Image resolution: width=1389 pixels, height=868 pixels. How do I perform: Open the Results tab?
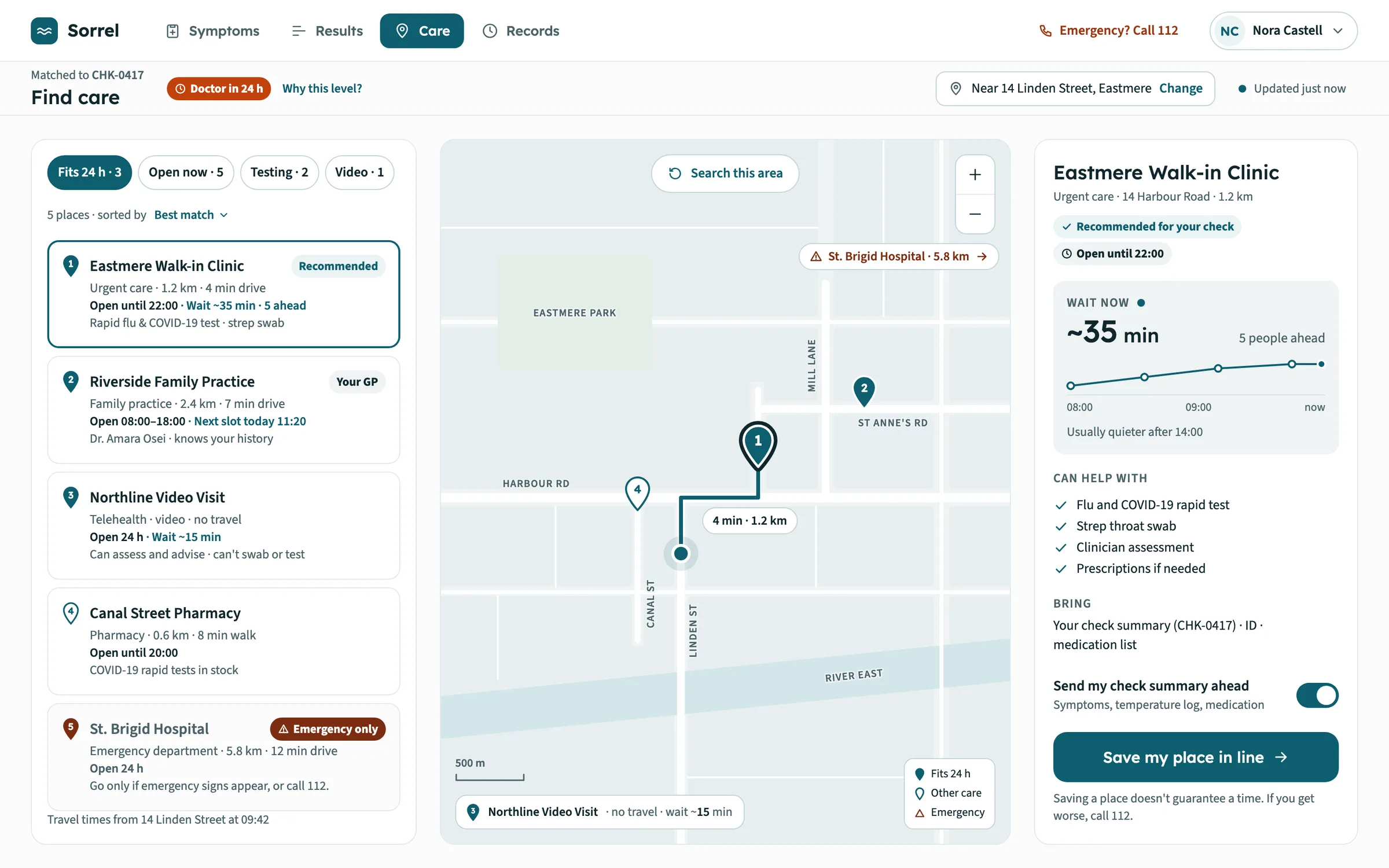pyautogui.click(x=328, y=31)
